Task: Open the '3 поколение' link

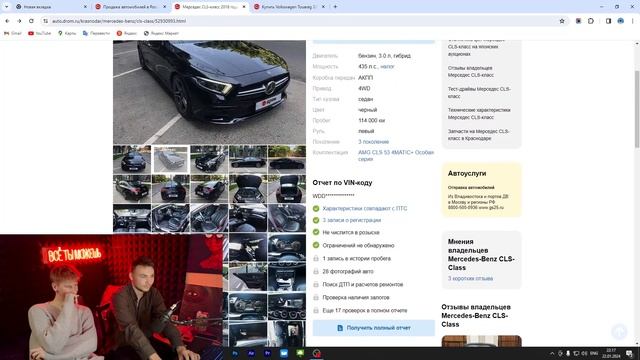Action: point(373,142)
